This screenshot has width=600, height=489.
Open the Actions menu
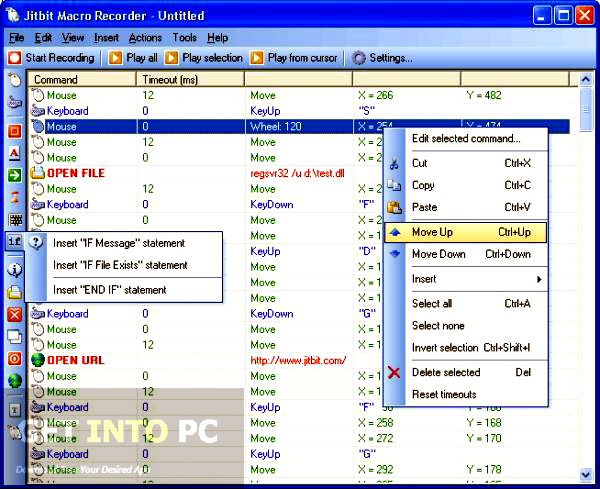(145, 38)
